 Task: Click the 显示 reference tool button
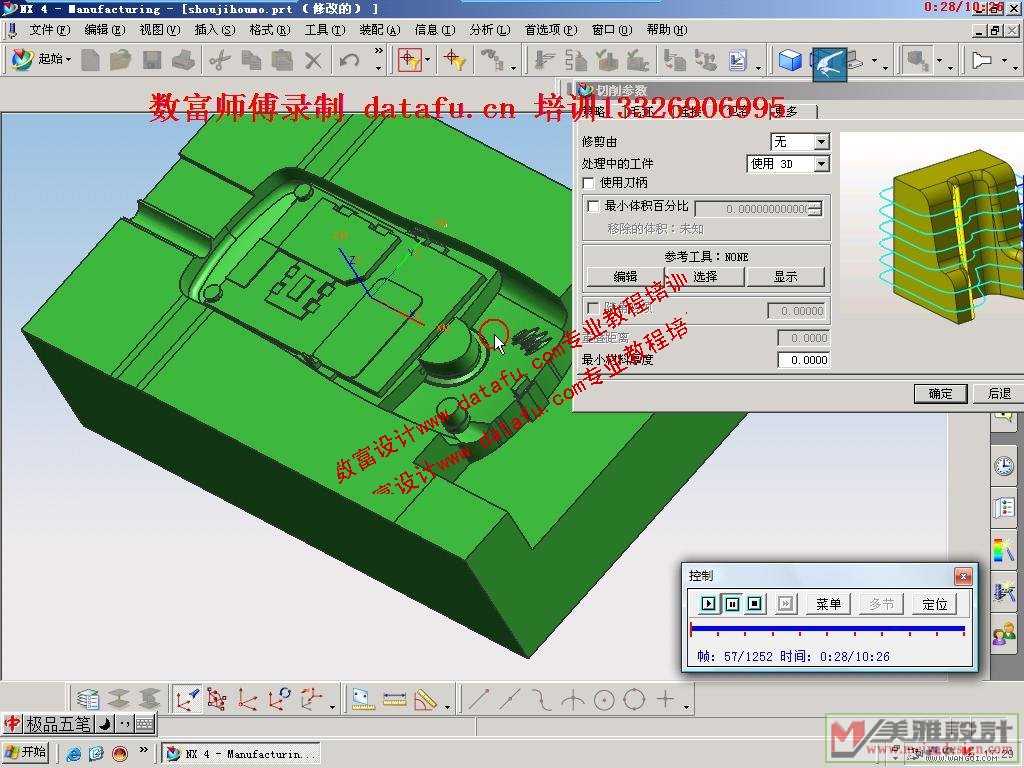[785, 277]
